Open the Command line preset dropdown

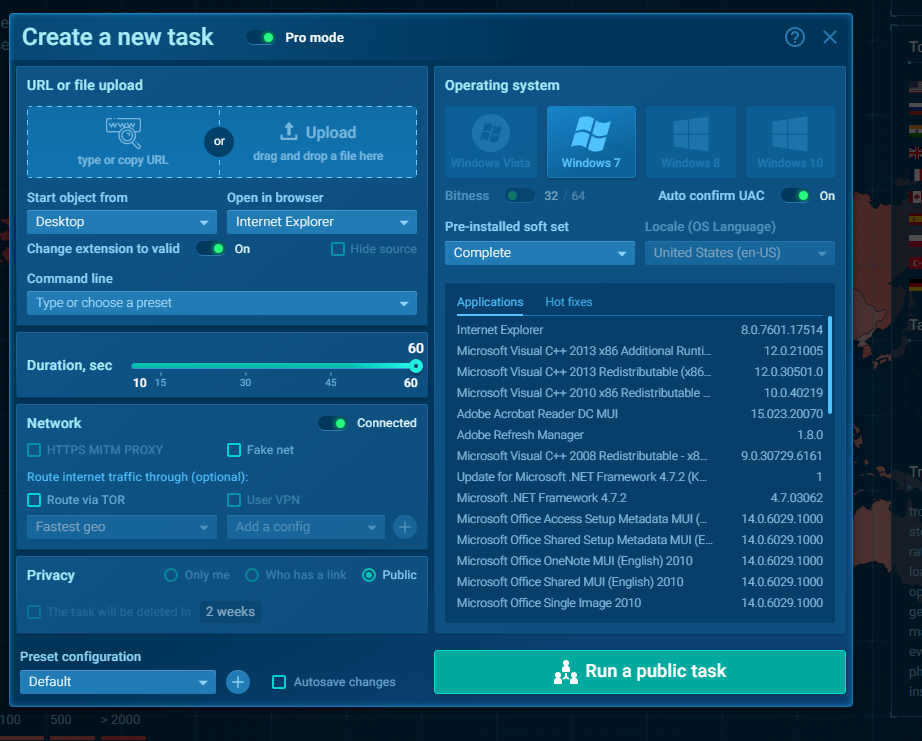click(x=222, y=303)
